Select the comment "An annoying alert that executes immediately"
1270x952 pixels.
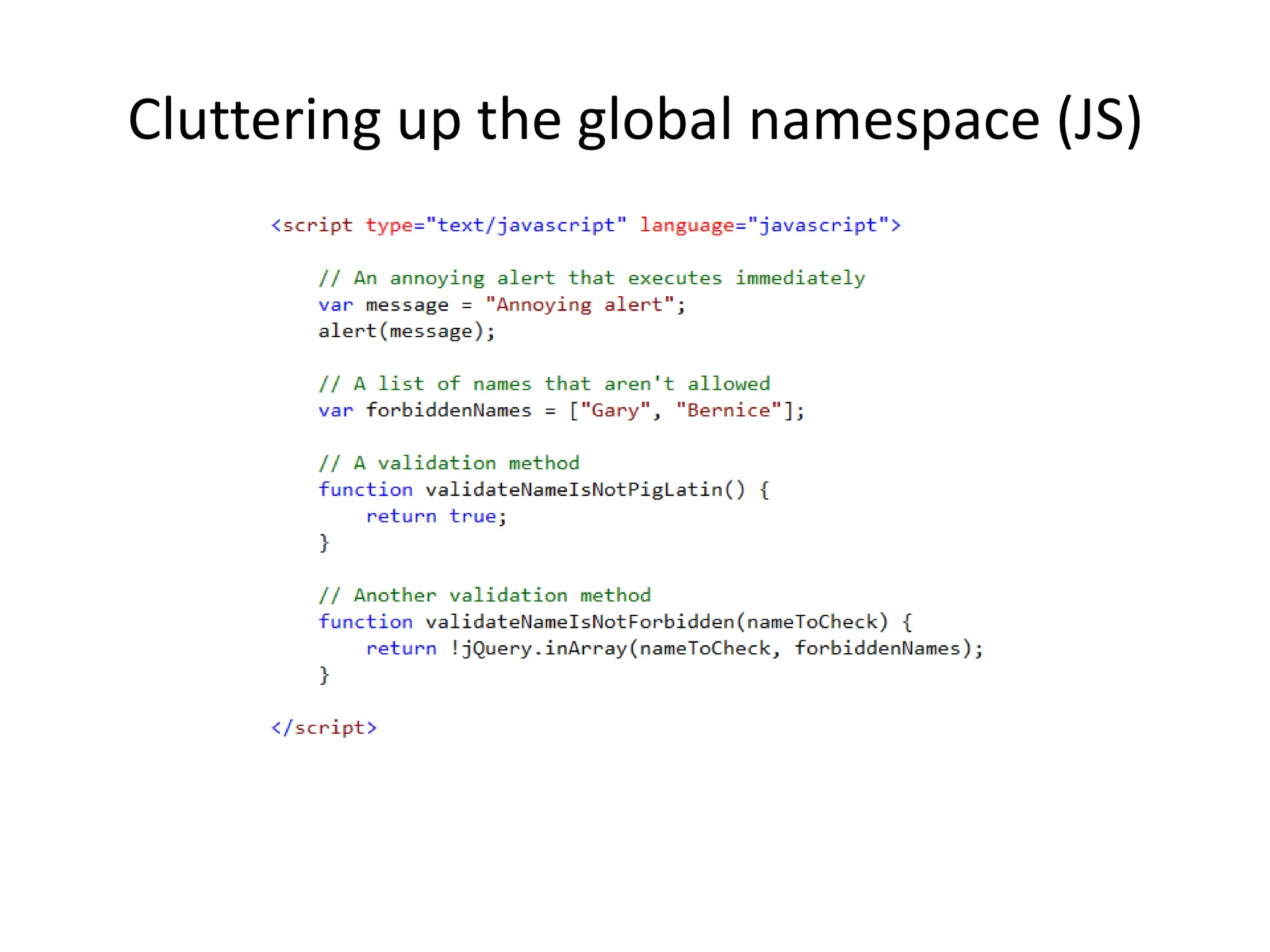pyautogui.click(x=592, y=278)
